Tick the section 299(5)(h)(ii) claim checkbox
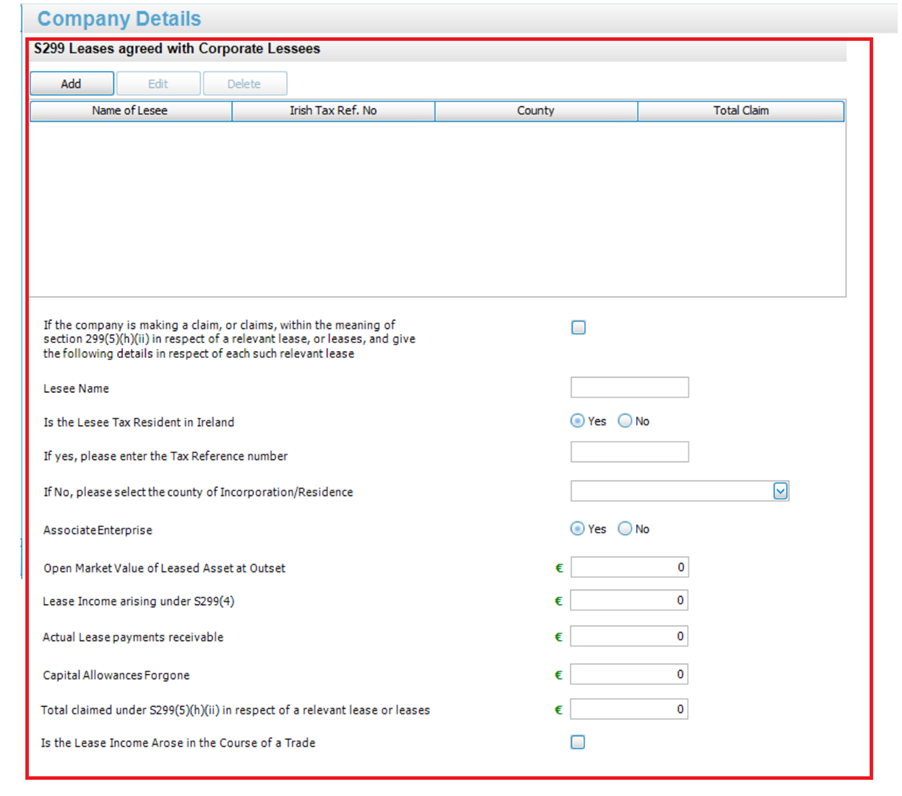The image size is (902, 796). tap(578, 327)
